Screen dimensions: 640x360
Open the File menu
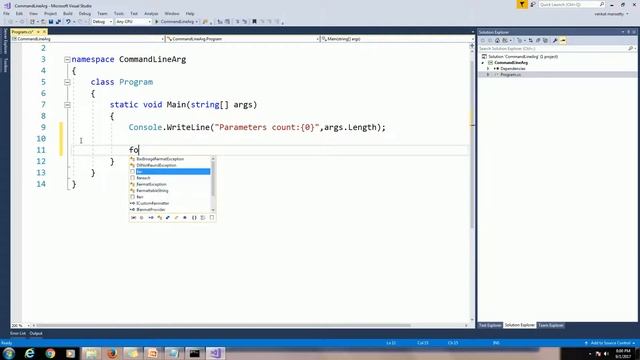click(6, 13)
